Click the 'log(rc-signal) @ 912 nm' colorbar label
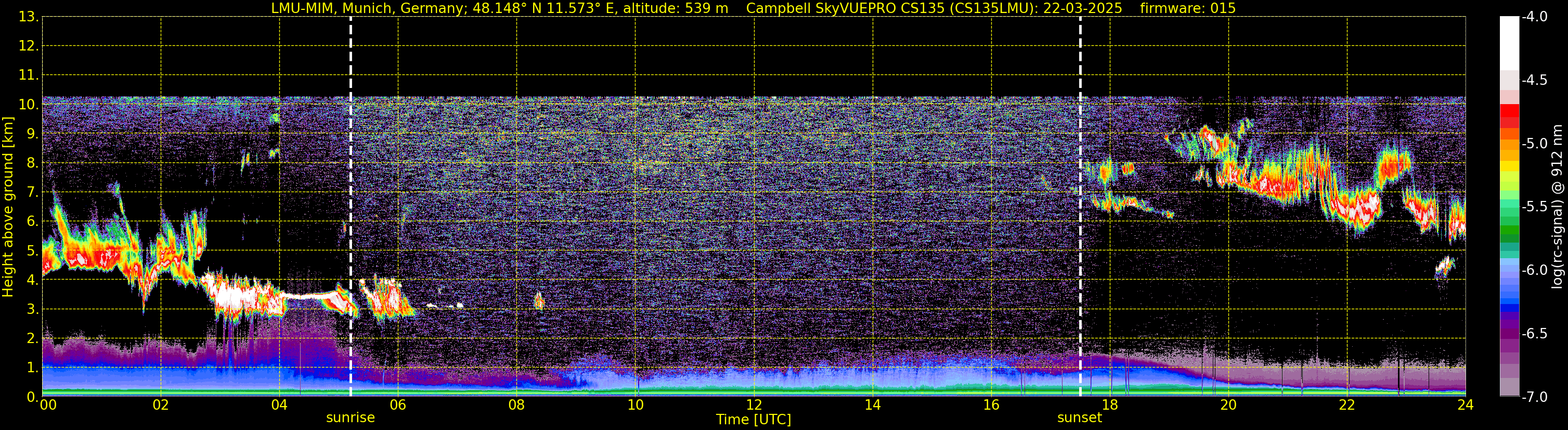 [1558, 207]
